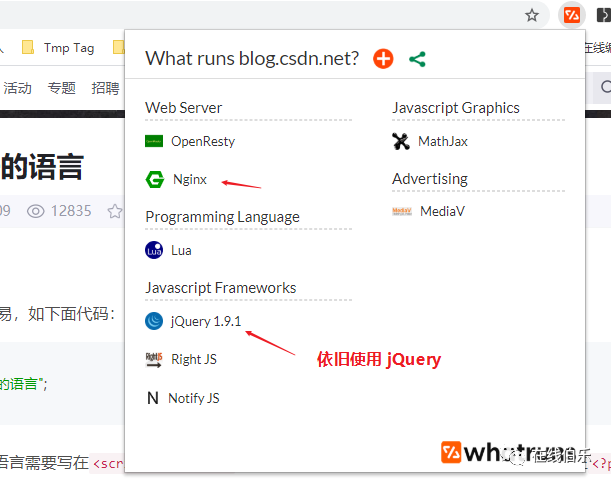This screenshot has width=611, height=483.
Task: Open the 活动 navigation item
Action: (18, 88)
